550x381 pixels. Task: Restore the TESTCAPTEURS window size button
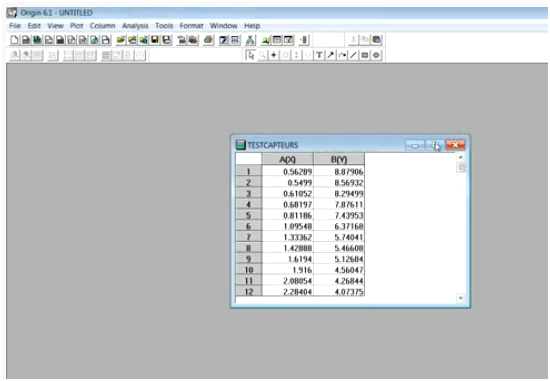click(435, 145)
